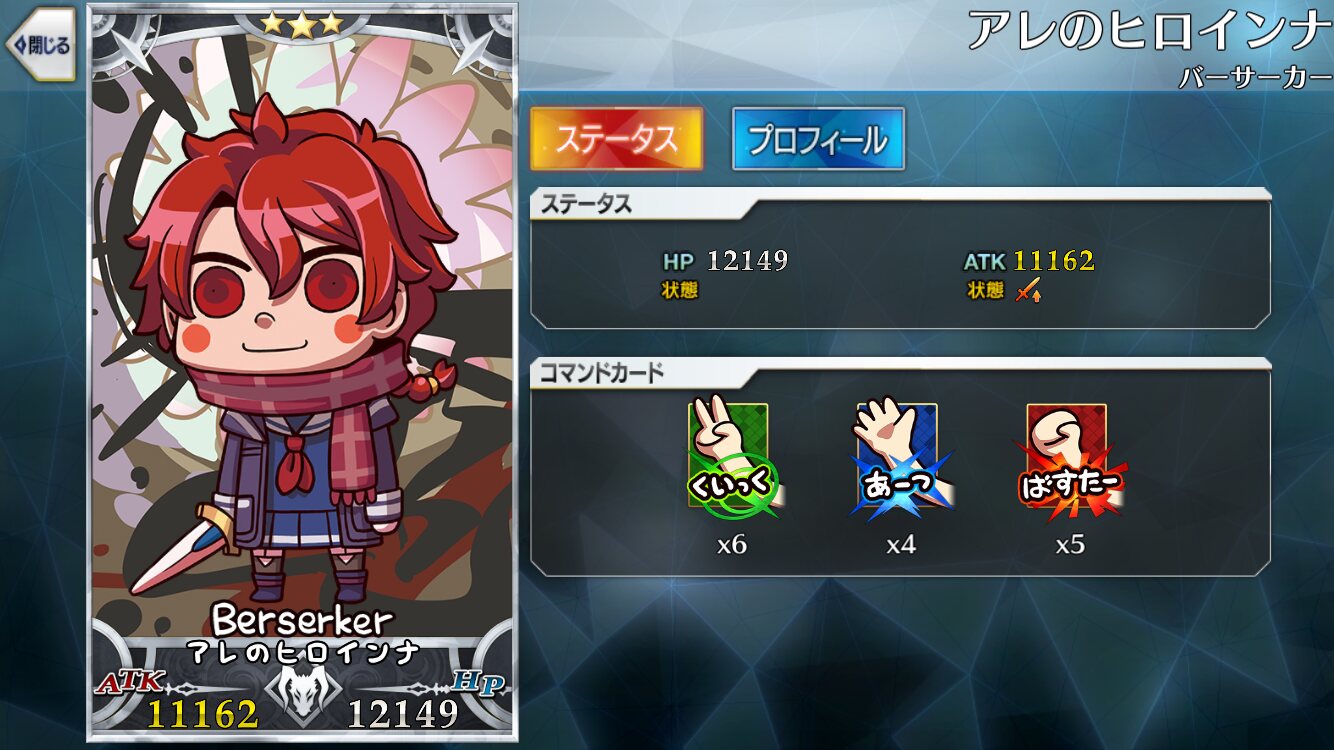Tap the ATK up status buff icon
Viewport: 1334px width, 750px height.
tap(1027, 291)
